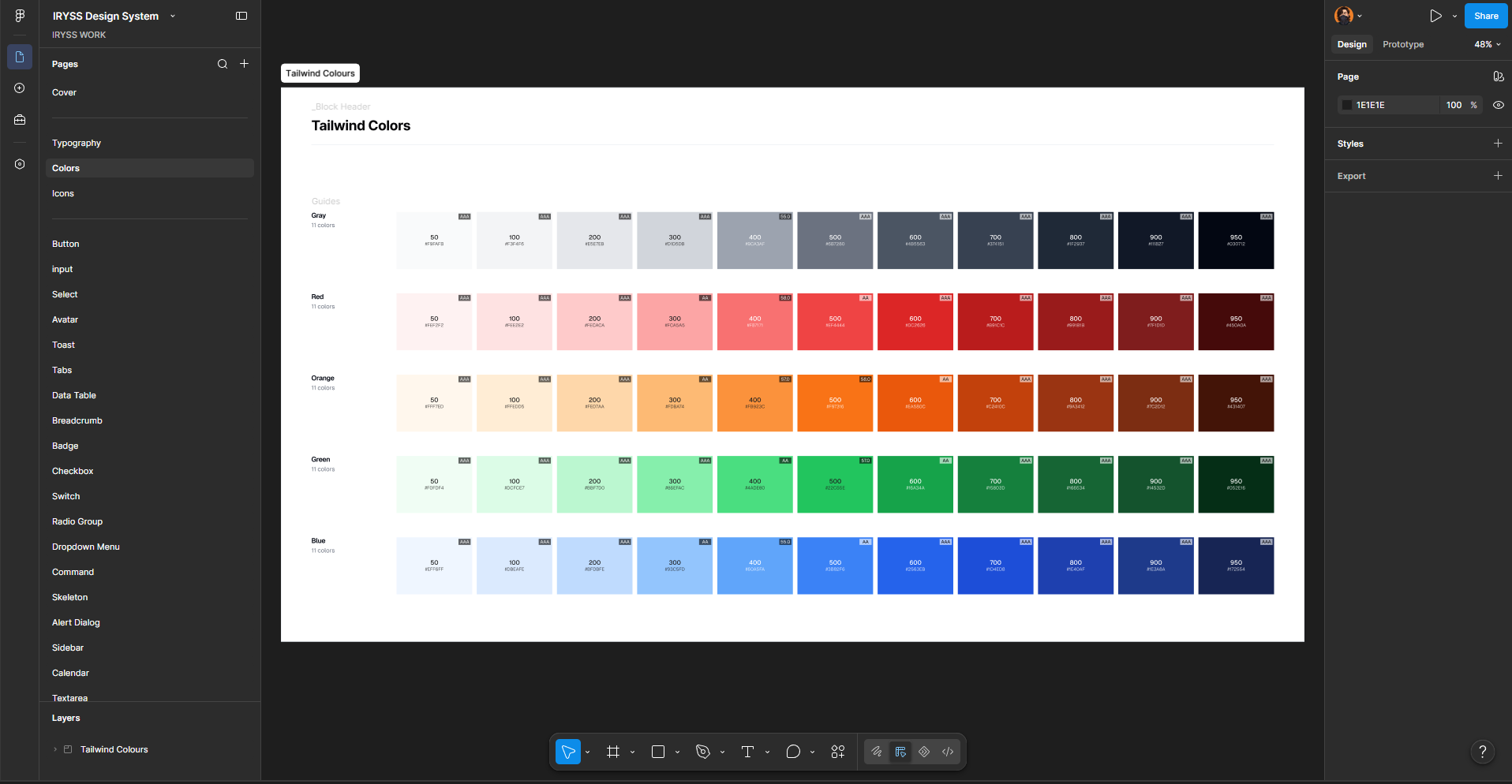Open page variables icon beside Page heading
The image size is (1512, 784).
(1498, 77)
